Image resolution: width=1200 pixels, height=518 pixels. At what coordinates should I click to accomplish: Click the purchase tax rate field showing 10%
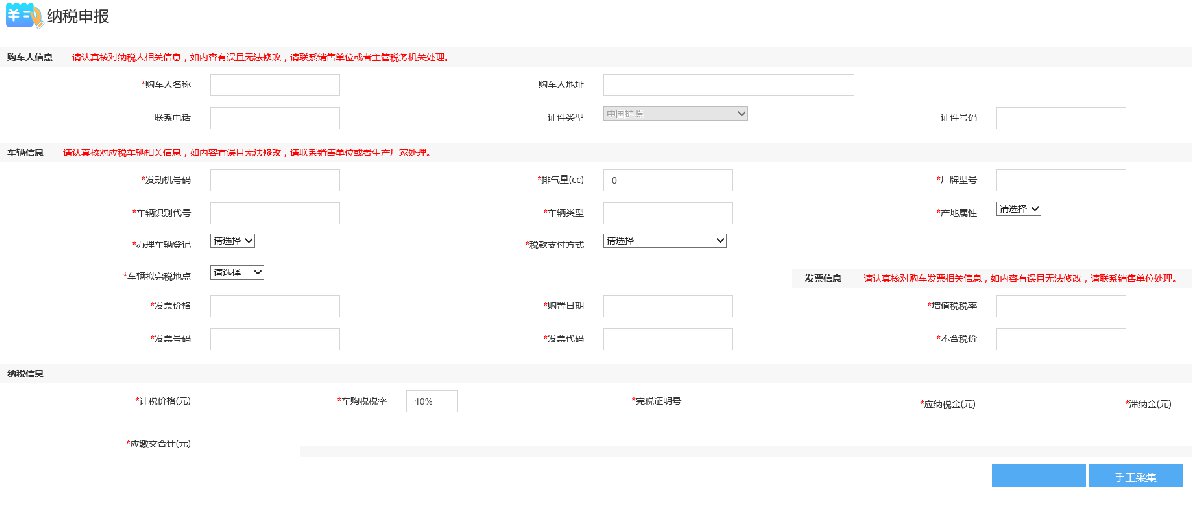[432, 401]
